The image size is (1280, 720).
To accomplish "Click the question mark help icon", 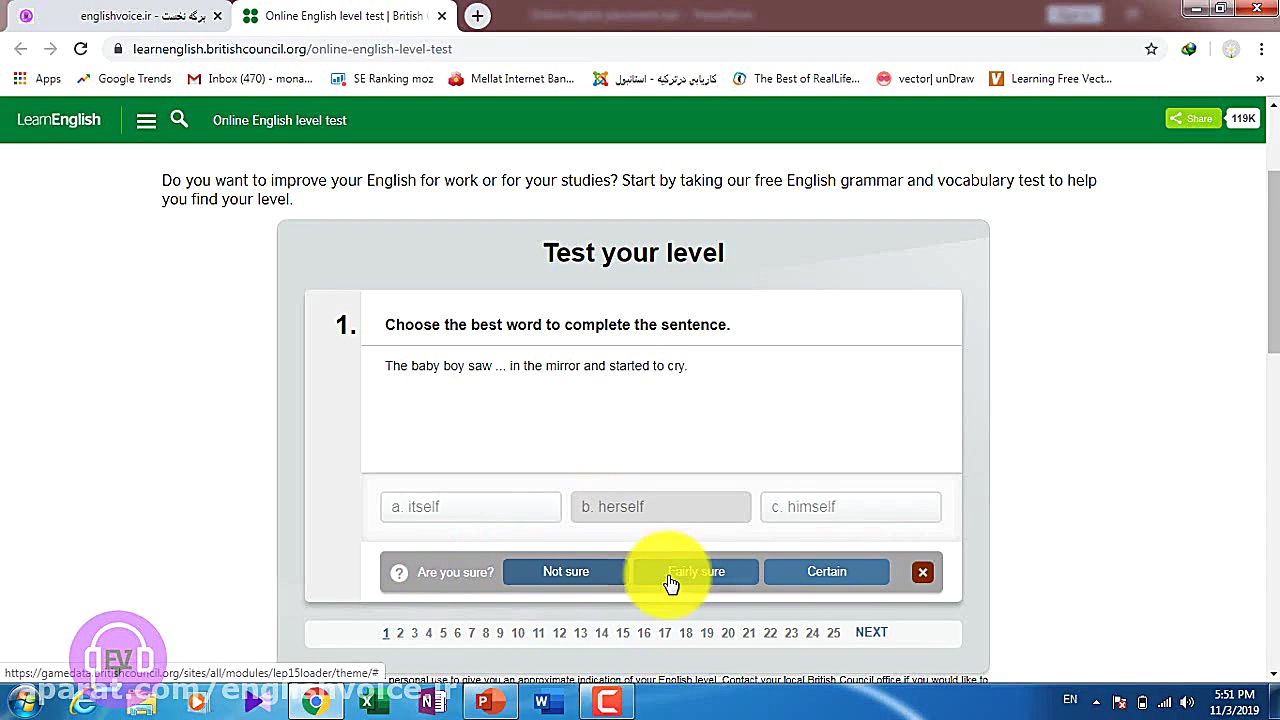I will (x=399, y=572).
